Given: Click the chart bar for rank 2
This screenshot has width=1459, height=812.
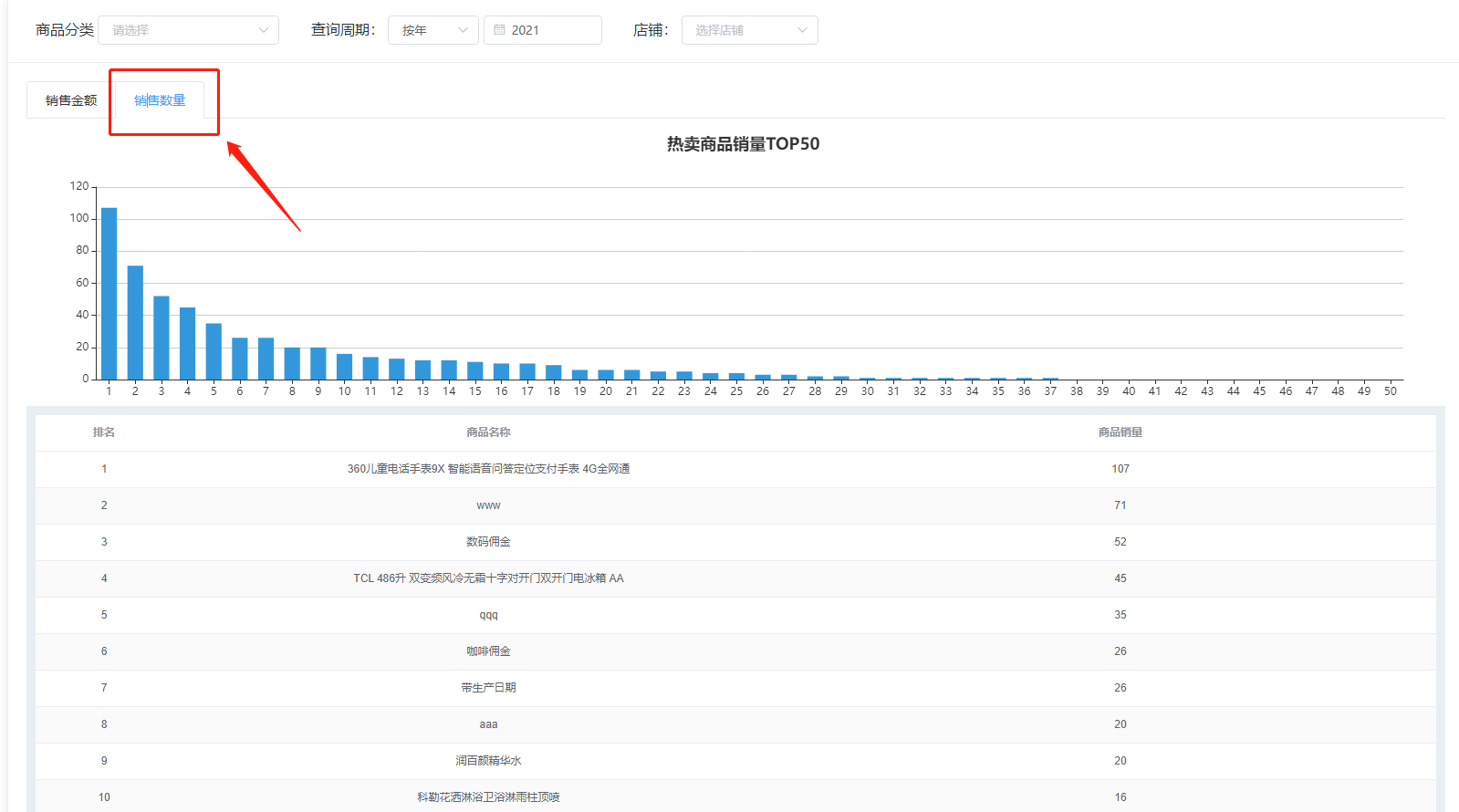Looking at the screenshot, I should point(135,322).
